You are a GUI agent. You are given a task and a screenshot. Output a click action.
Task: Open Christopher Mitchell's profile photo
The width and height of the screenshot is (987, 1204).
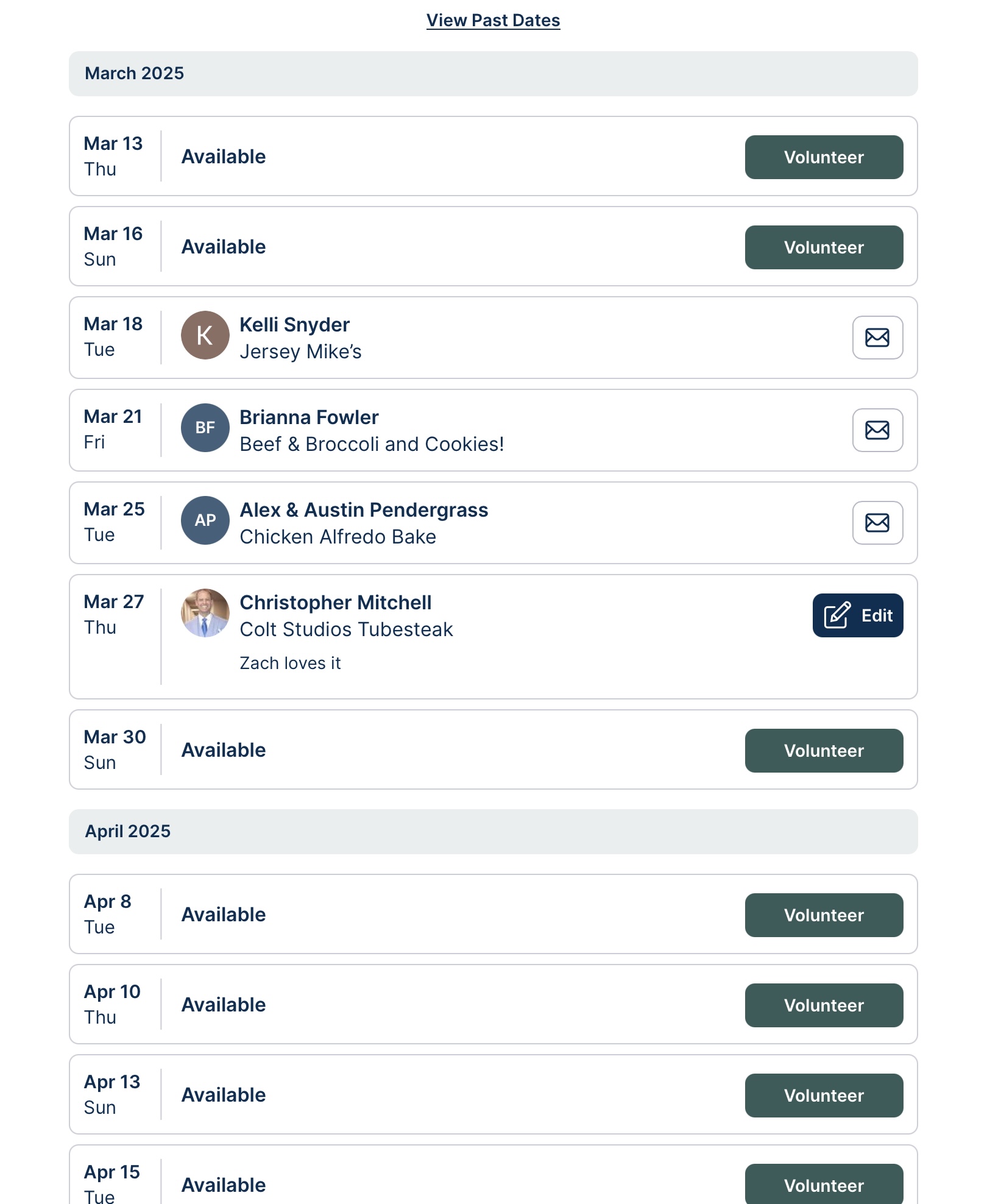coord(205,613)
